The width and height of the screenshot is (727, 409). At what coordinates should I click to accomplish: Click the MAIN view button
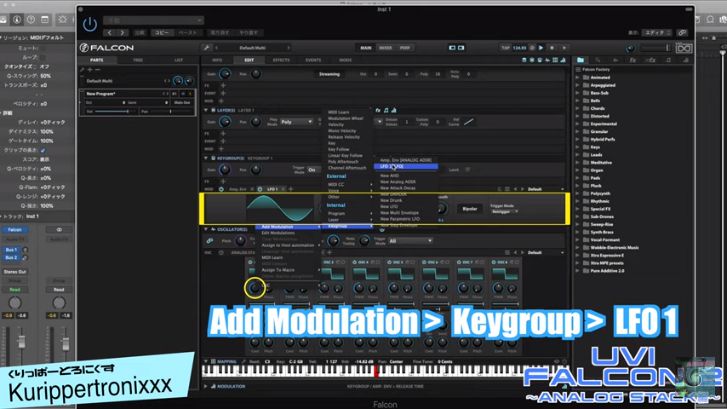[366, 48]
